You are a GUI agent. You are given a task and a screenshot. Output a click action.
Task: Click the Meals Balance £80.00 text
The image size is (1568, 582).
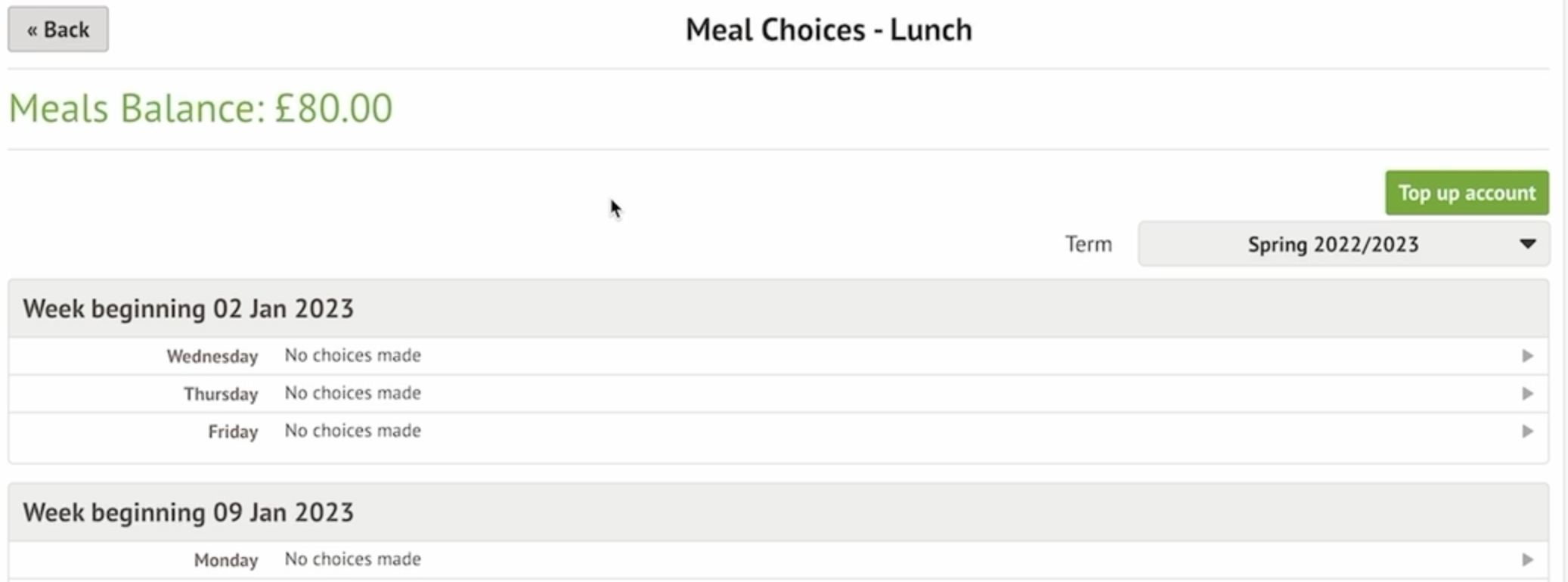(200, 108)
